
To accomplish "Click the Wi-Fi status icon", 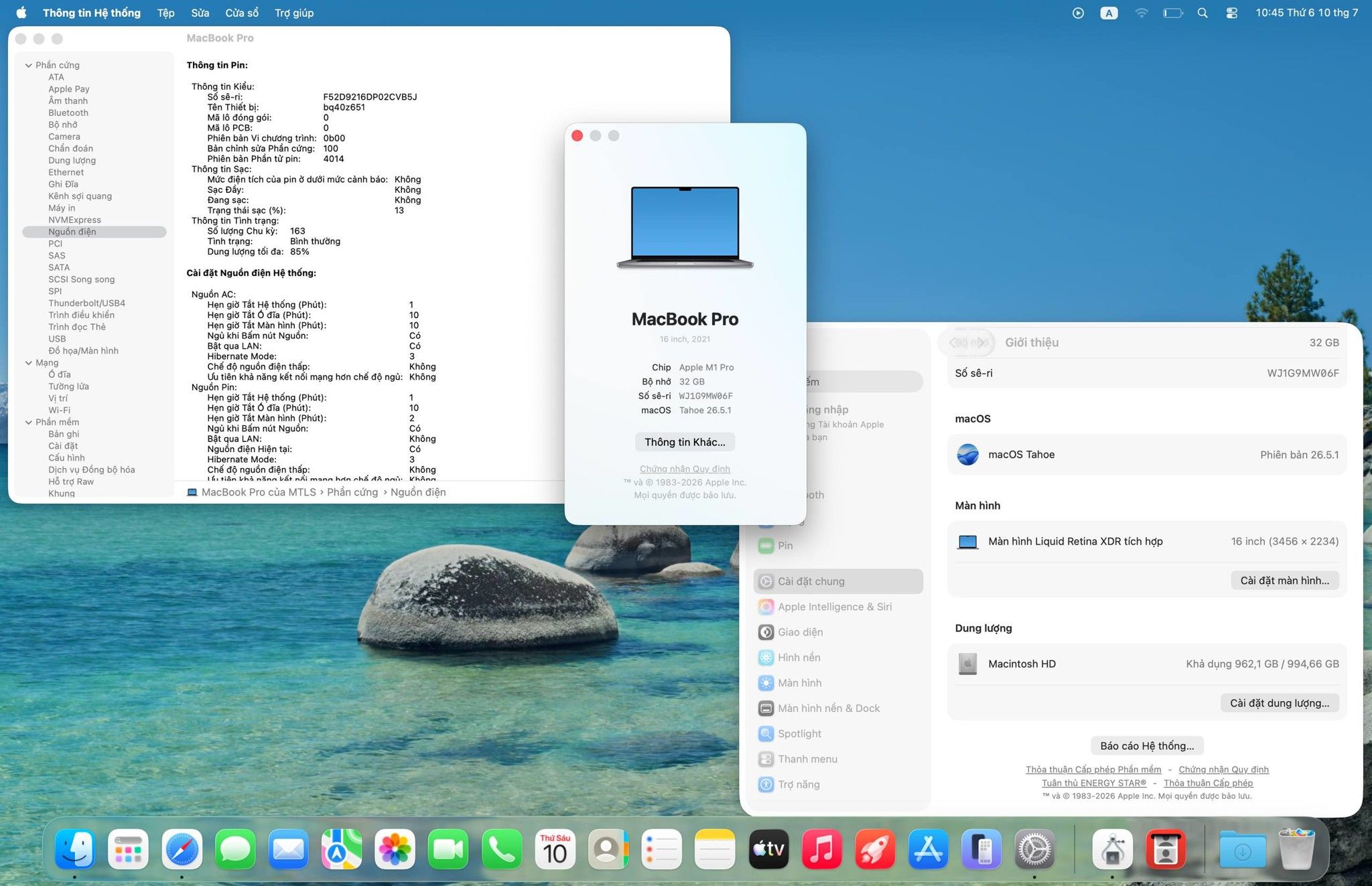I will pyautogui.click(x=1141, y=13).
